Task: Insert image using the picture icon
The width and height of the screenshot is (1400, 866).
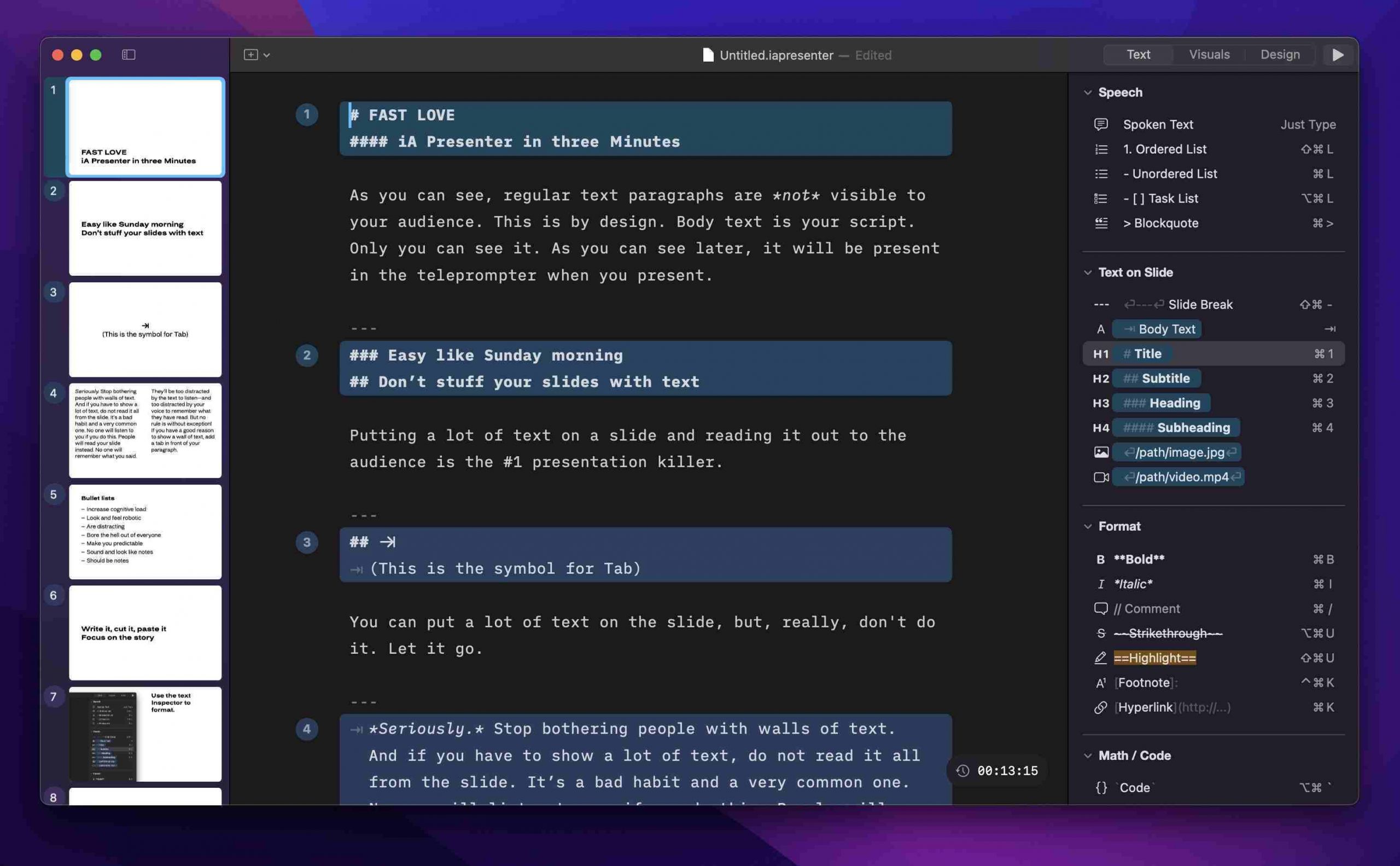Action: point(1100,452)
